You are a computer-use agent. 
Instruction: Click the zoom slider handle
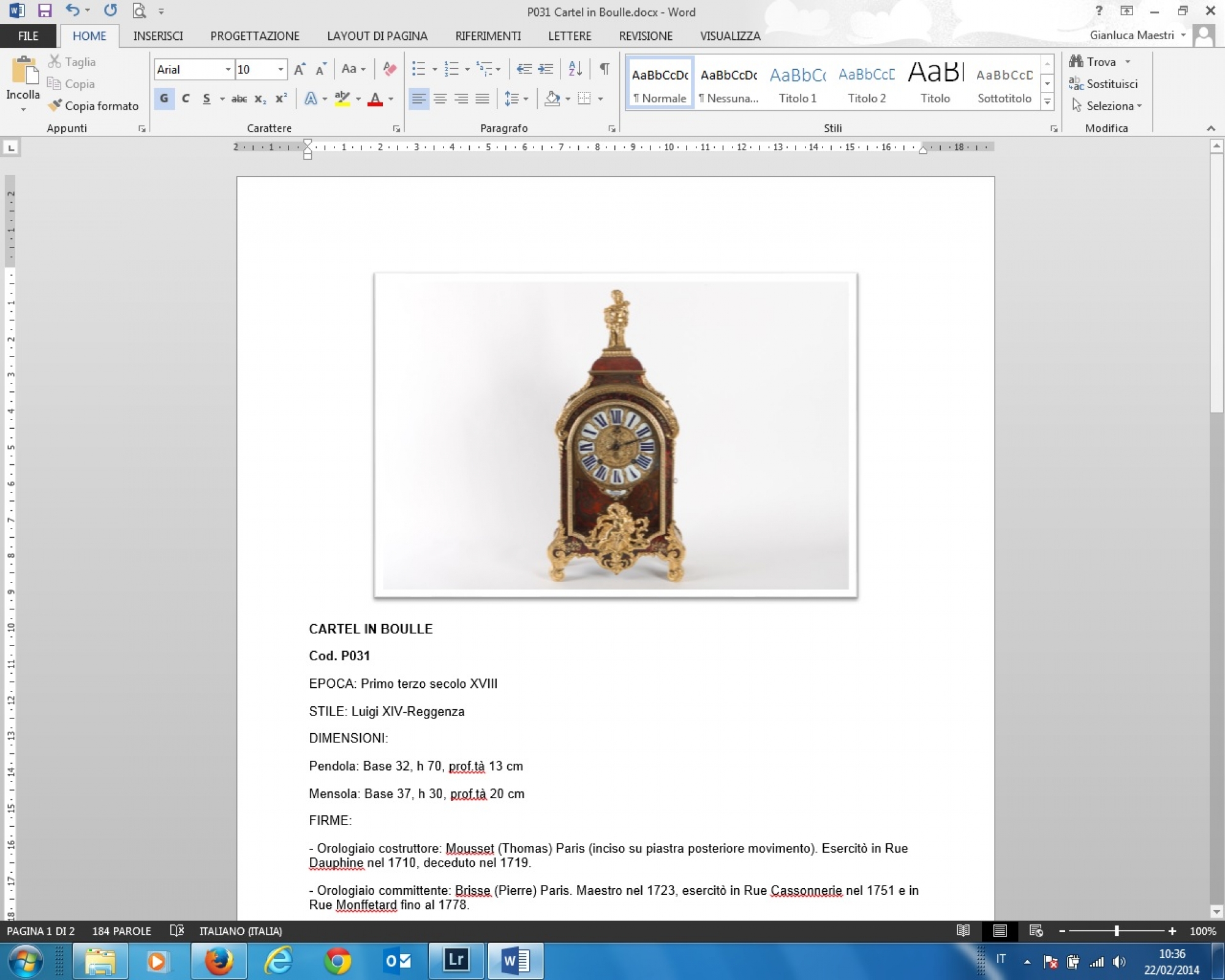[x=1117, y=931]
